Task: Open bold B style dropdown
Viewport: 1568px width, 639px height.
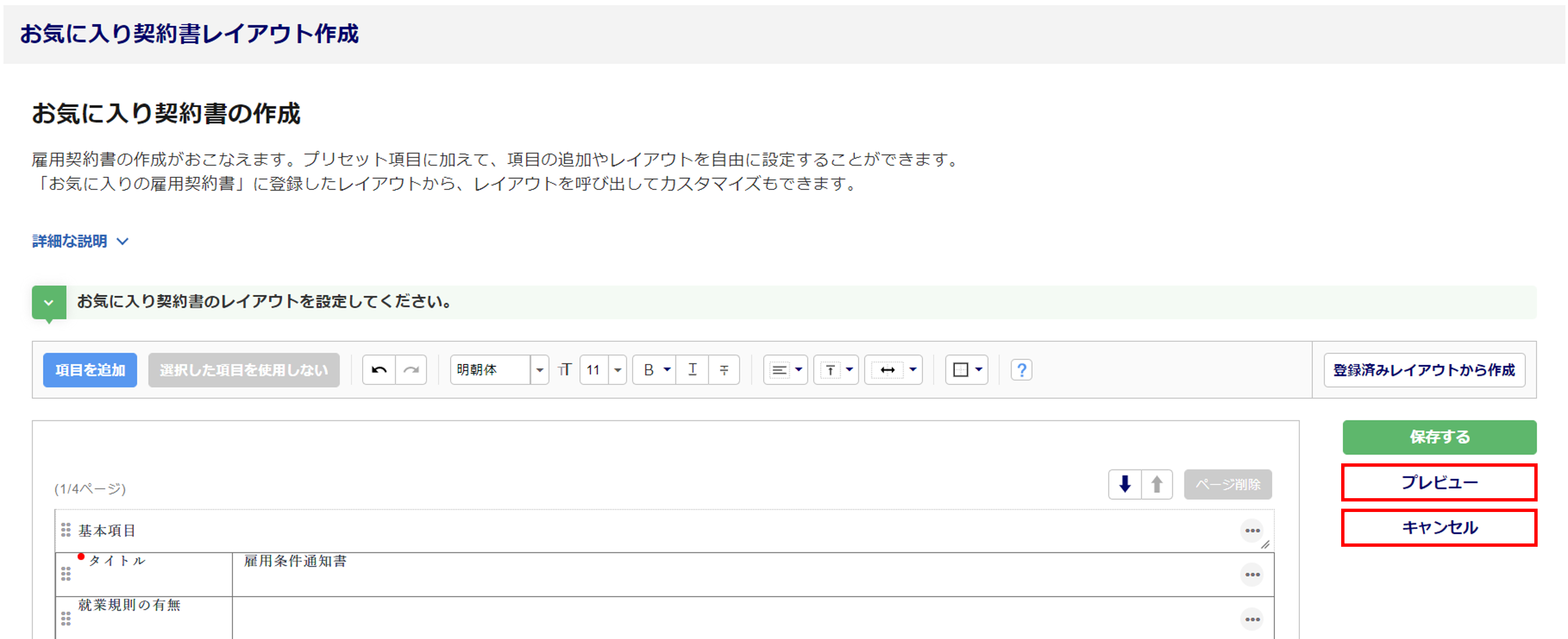Action: [667, 369]
